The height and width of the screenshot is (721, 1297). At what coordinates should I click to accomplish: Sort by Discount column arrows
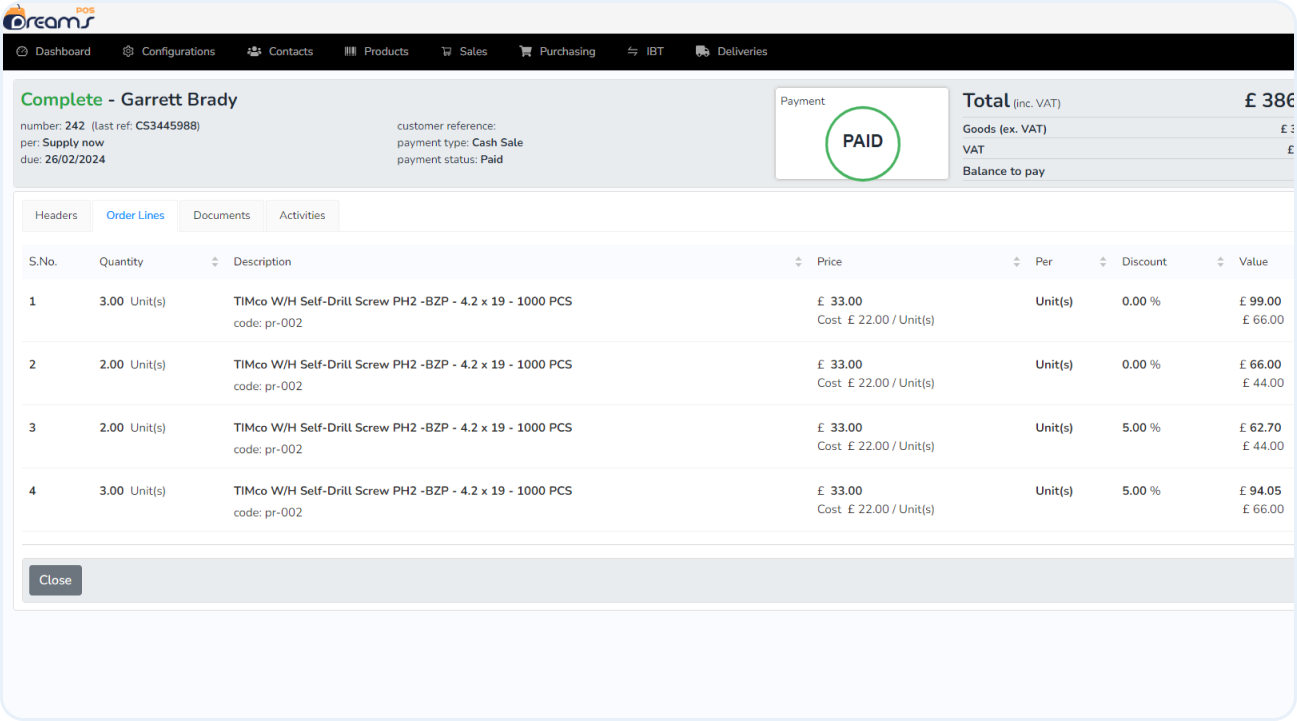(x=1220, y=262)
